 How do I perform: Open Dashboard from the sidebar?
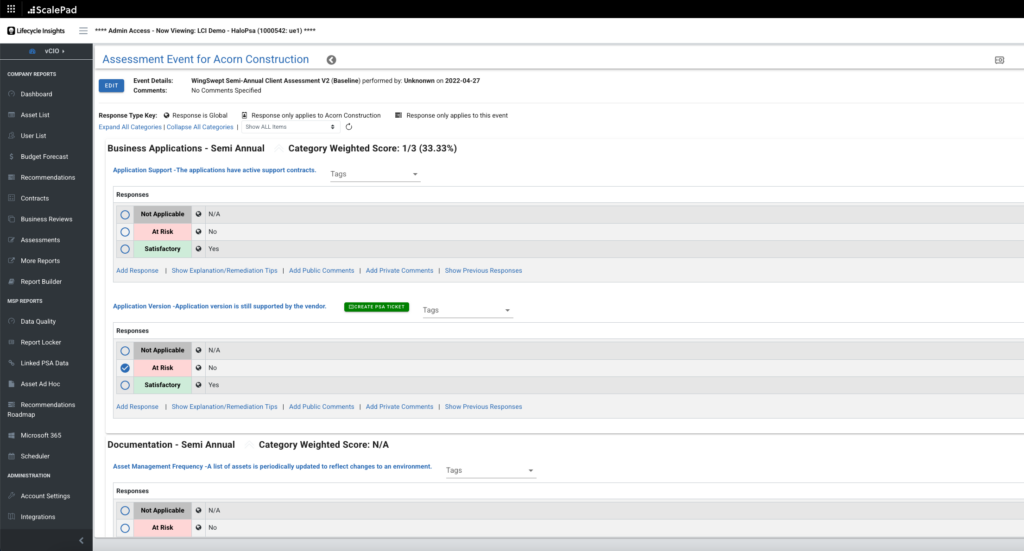pos(36,94)
